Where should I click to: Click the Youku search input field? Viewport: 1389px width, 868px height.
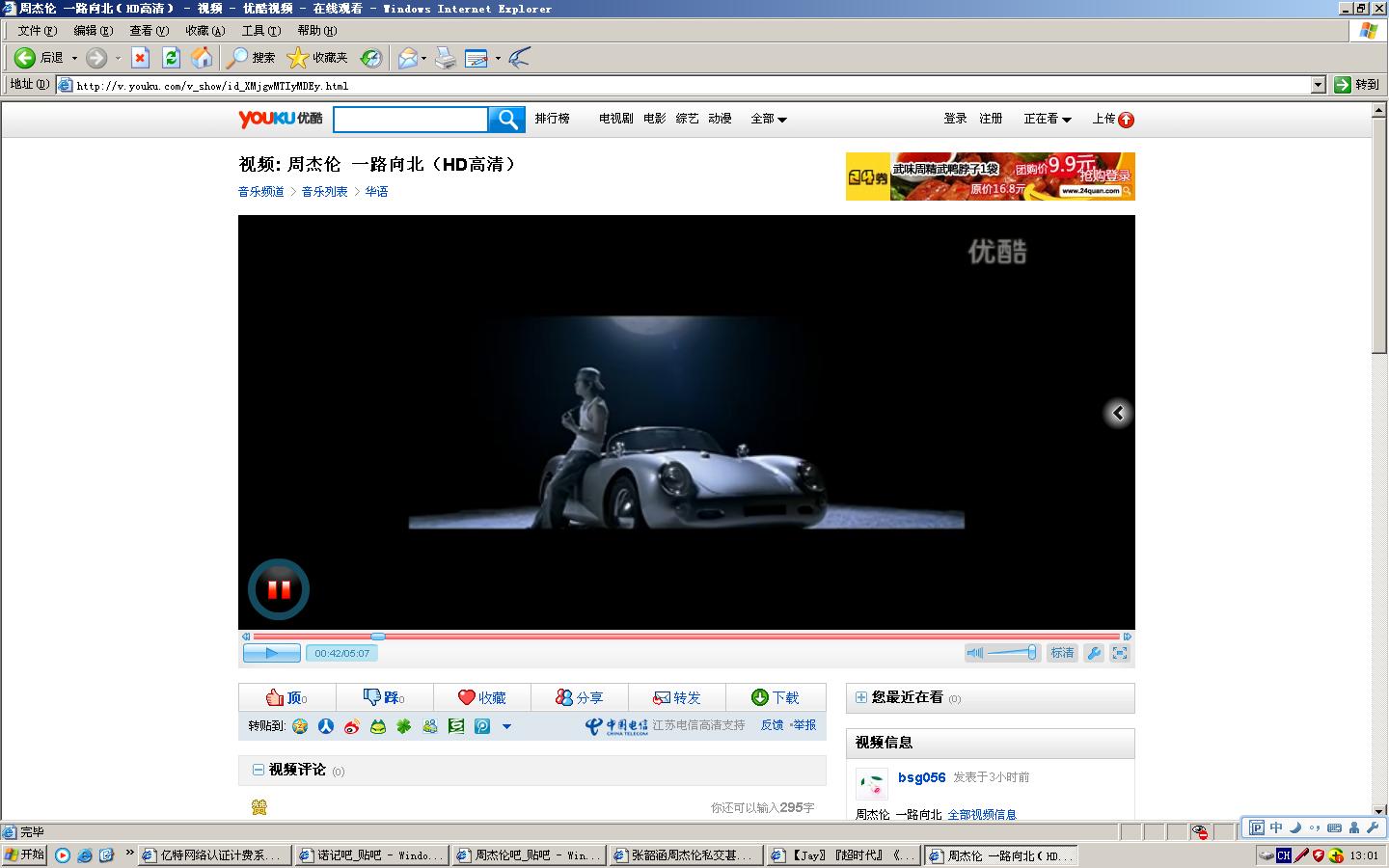tap(411, 120)
